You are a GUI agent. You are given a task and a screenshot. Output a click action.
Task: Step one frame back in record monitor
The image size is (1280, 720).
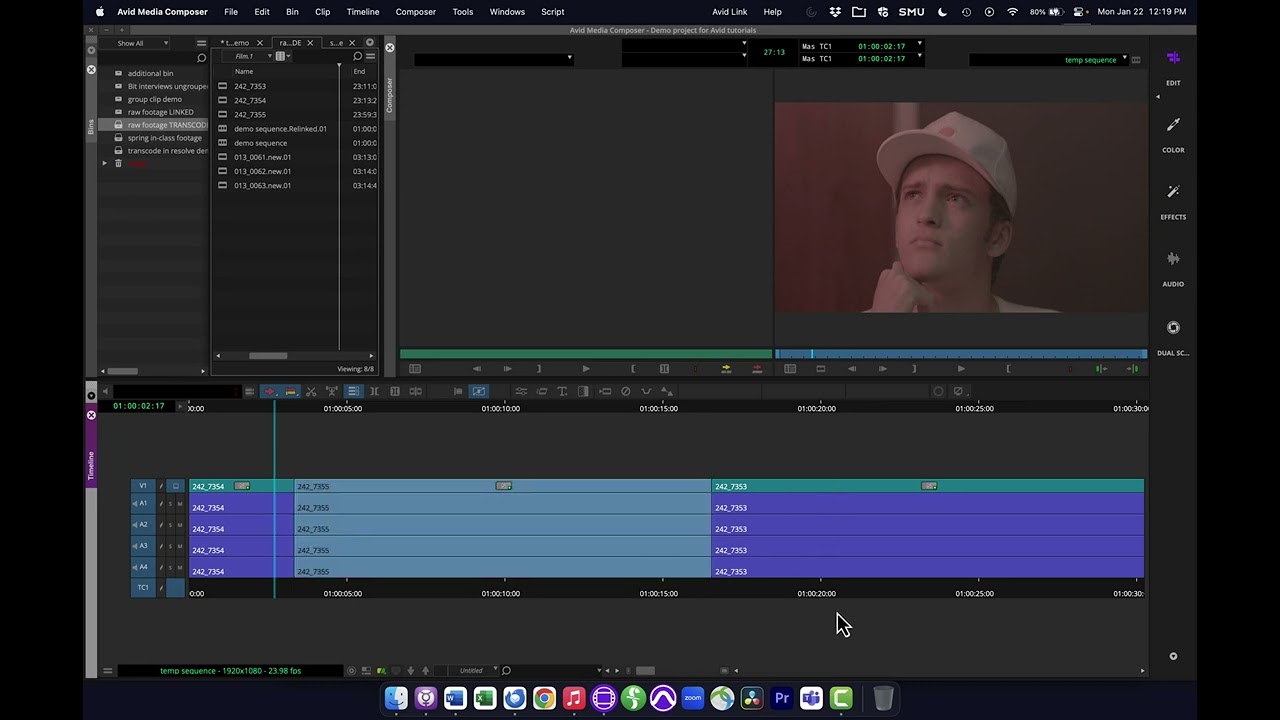(x=851, y=369)
